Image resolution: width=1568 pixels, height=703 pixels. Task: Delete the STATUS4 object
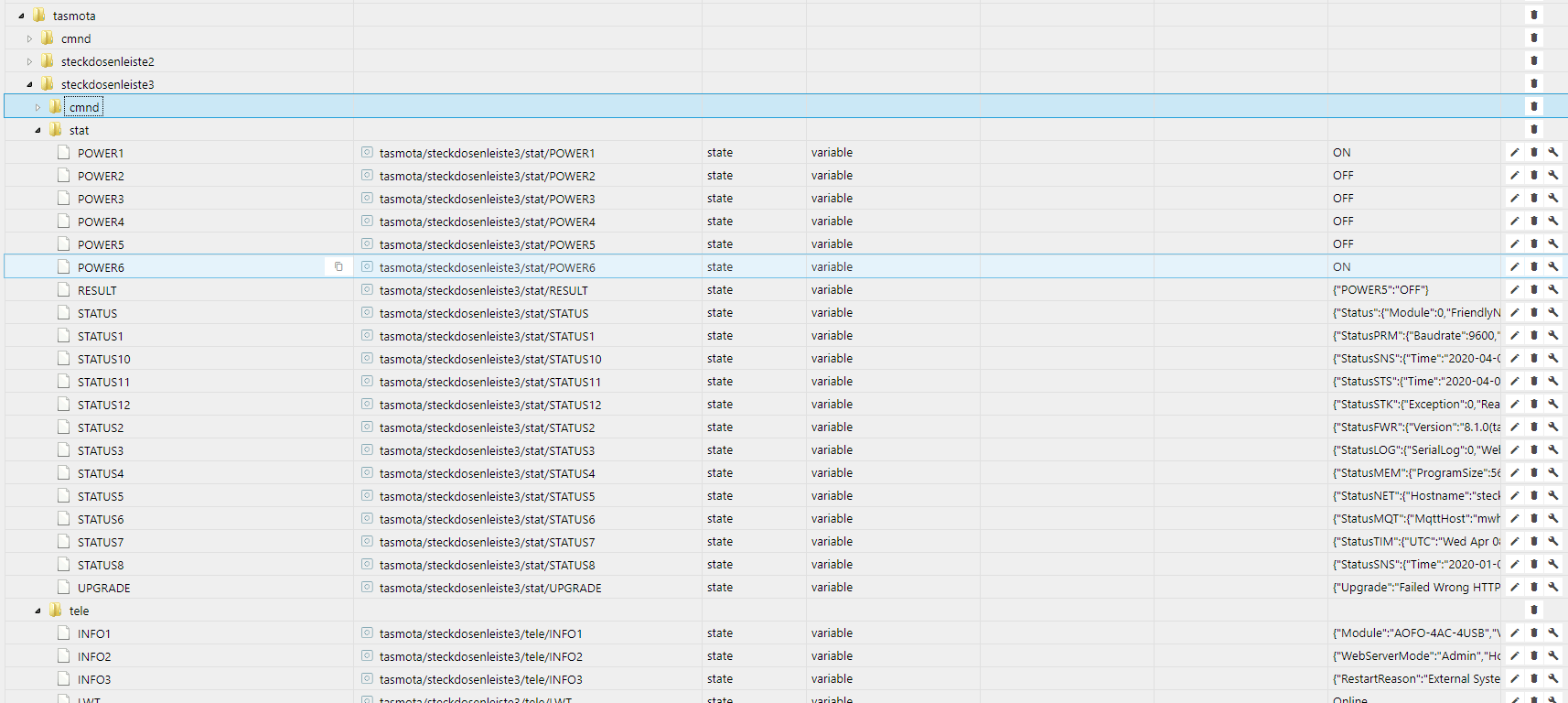pos(1534,473)
